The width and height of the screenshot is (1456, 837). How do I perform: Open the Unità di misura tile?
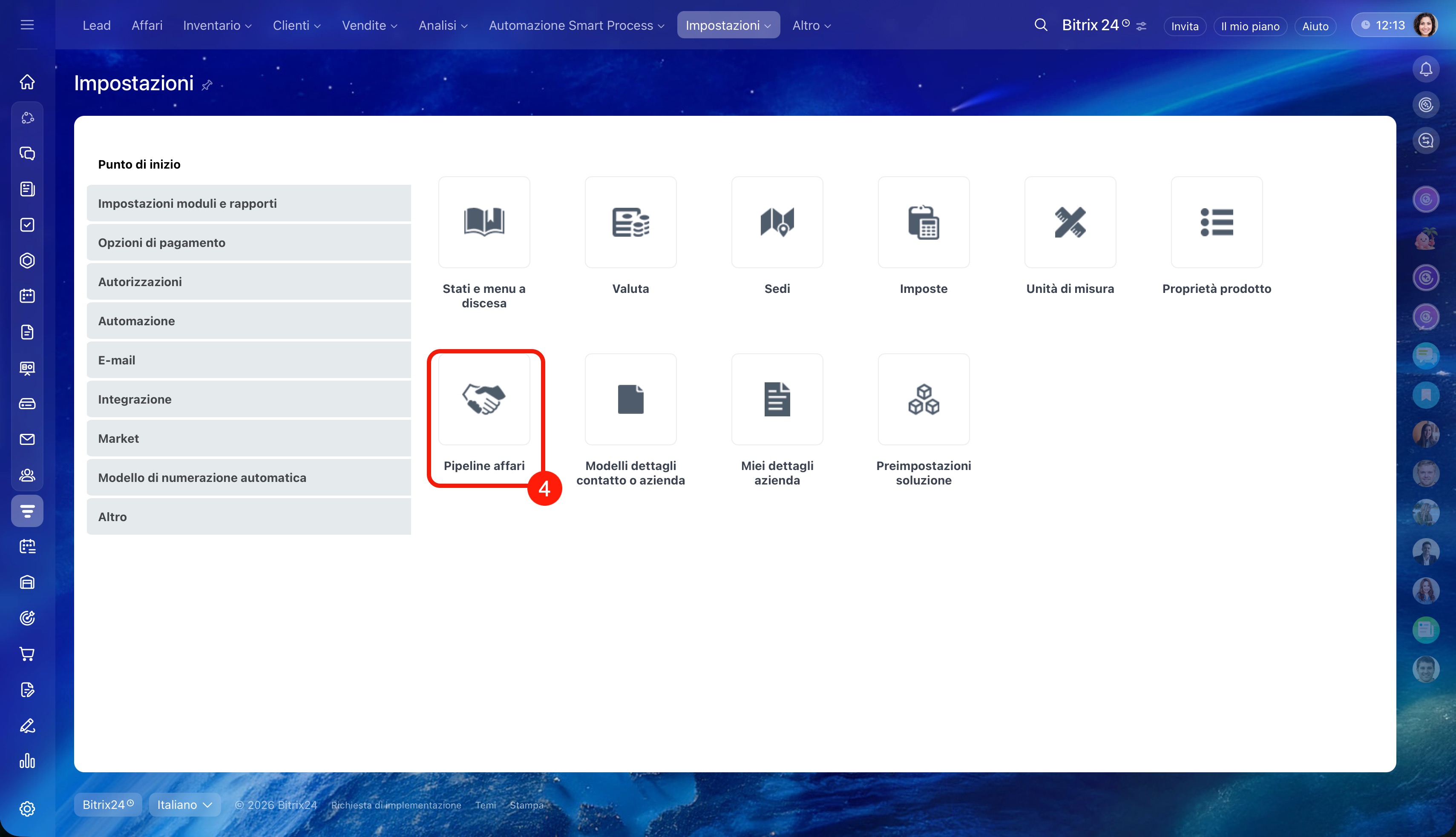point(1070,222)
